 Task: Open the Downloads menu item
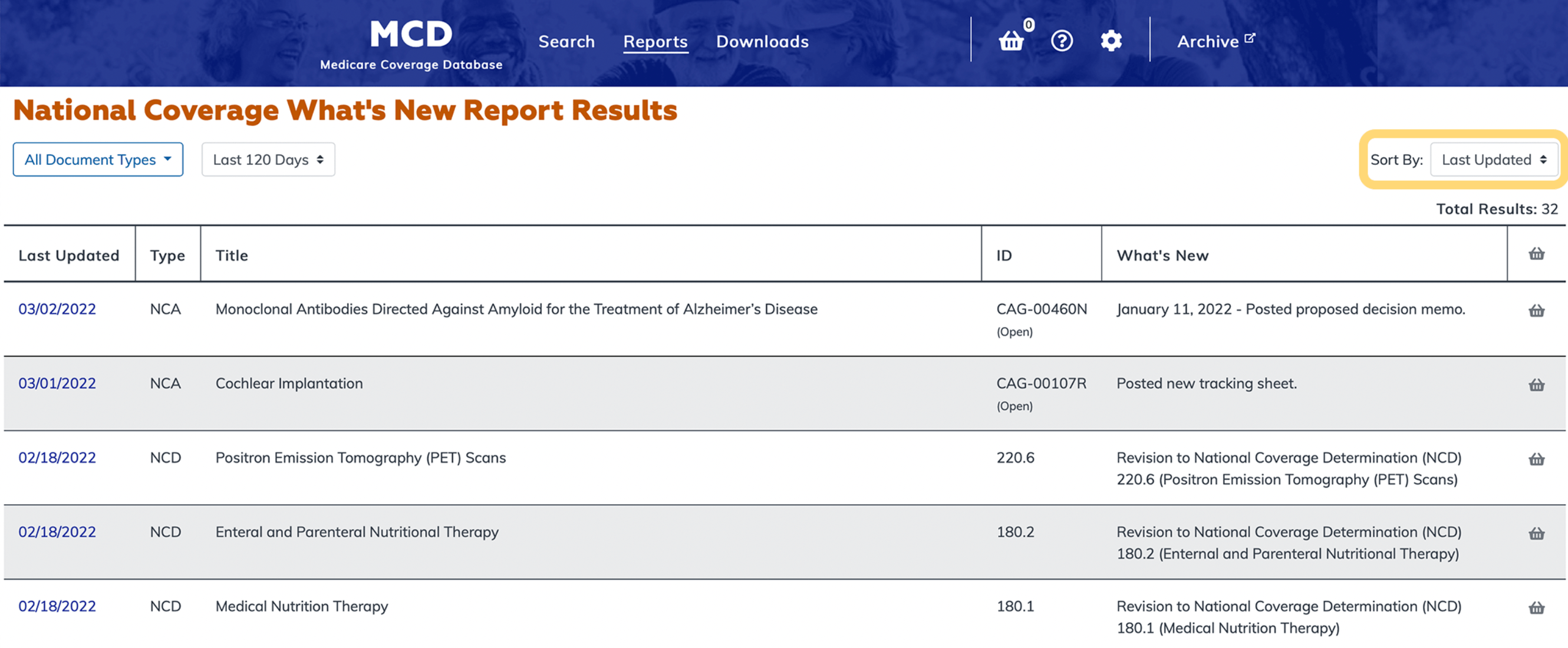(762, 41)
